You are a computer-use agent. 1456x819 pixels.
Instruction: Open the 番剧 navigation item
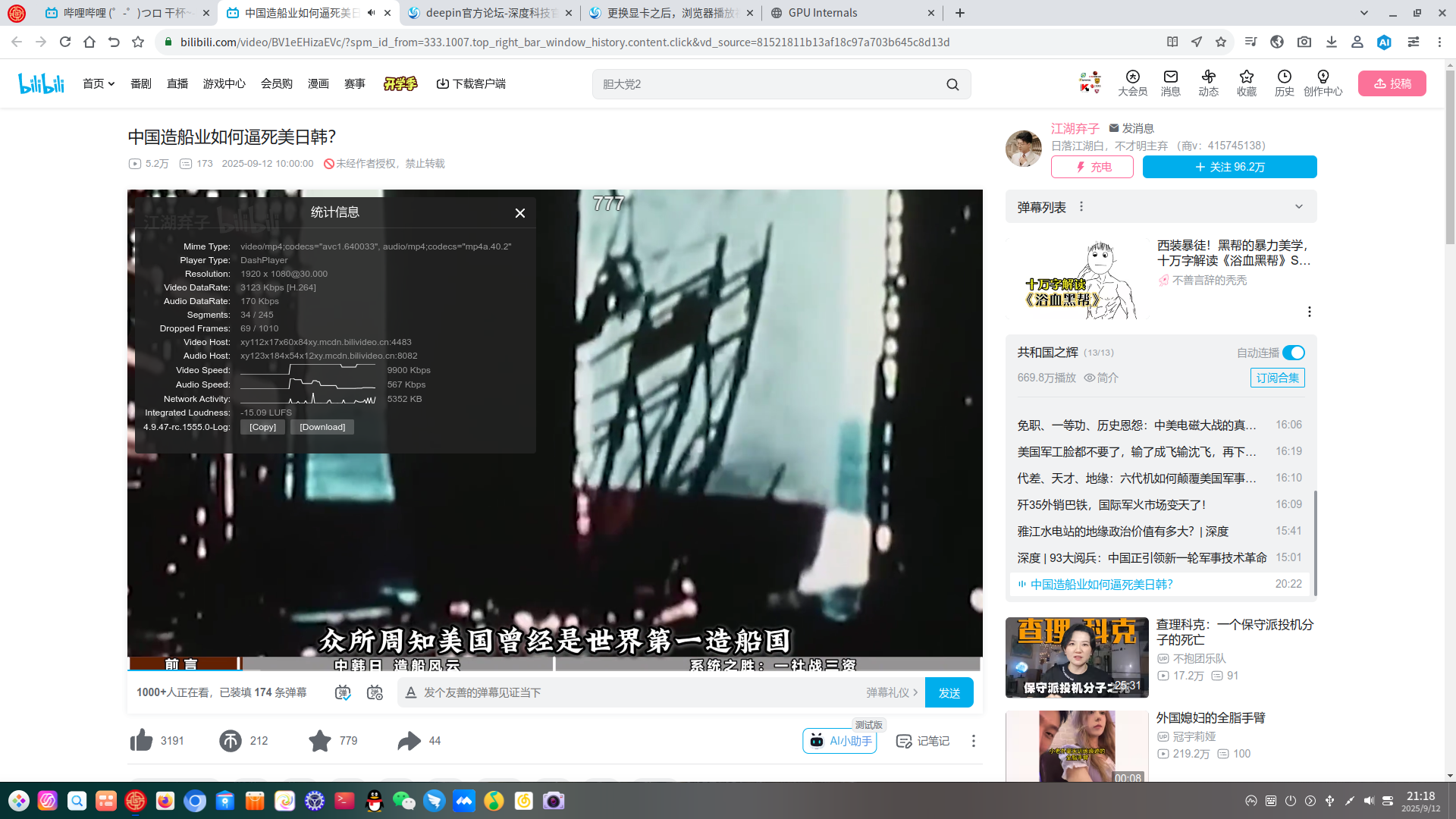[x=141, y=83]
